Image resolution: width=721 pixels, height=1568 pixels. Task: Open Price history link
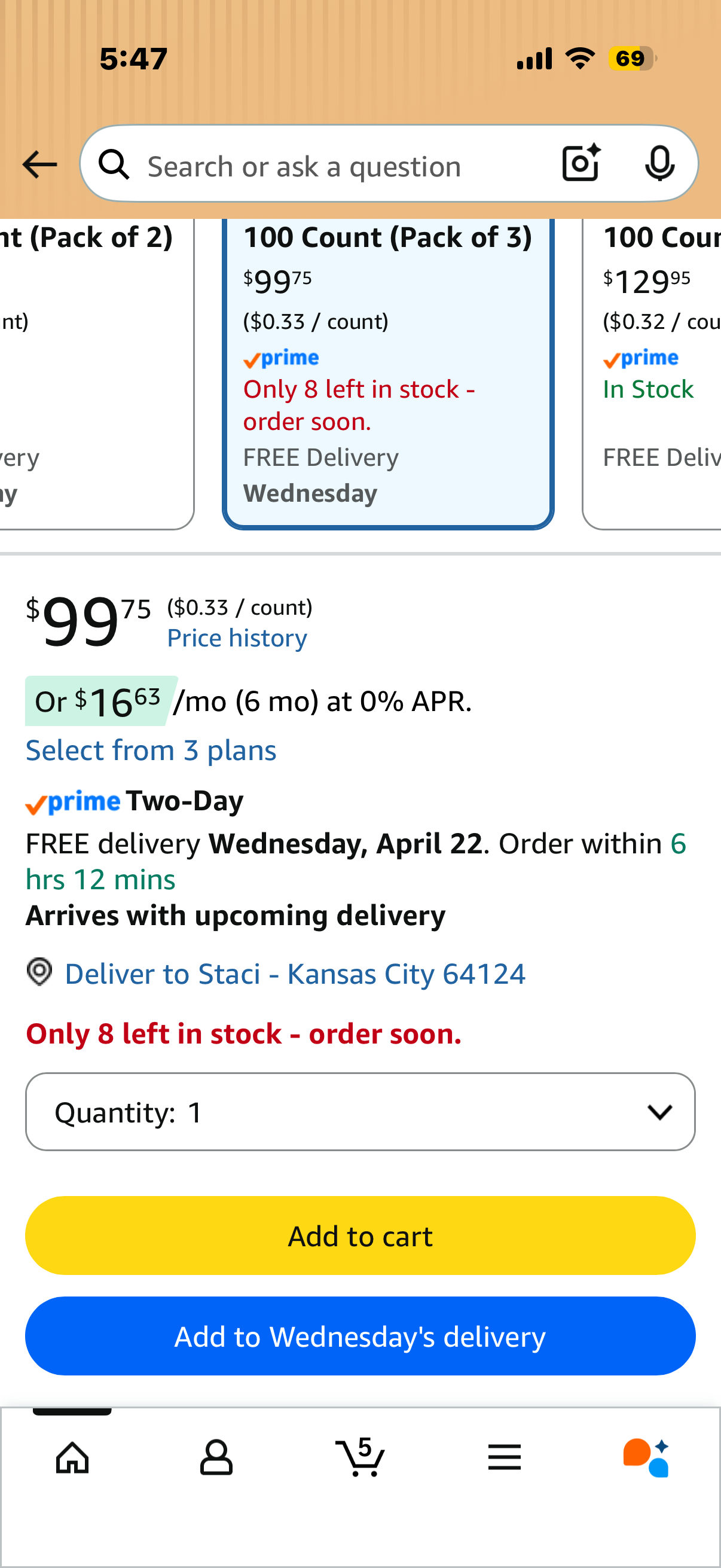[x=237, y=638]
